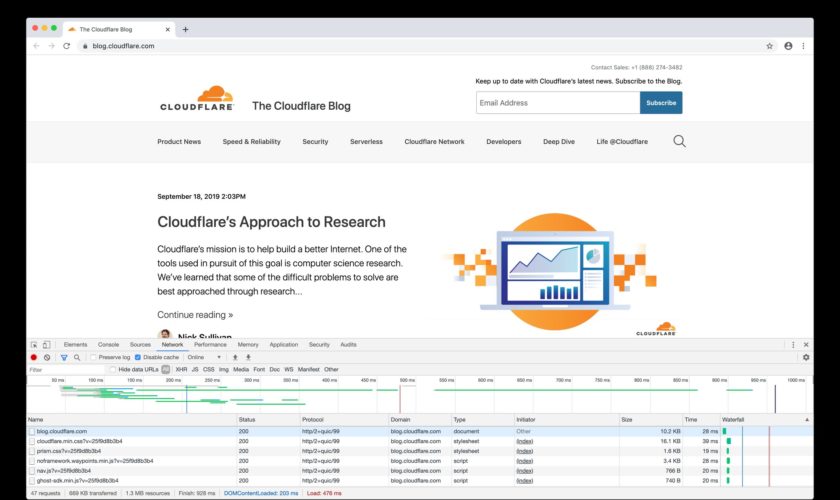Open the Continue reading link
840x500 pixels.
tap(195, 315)
